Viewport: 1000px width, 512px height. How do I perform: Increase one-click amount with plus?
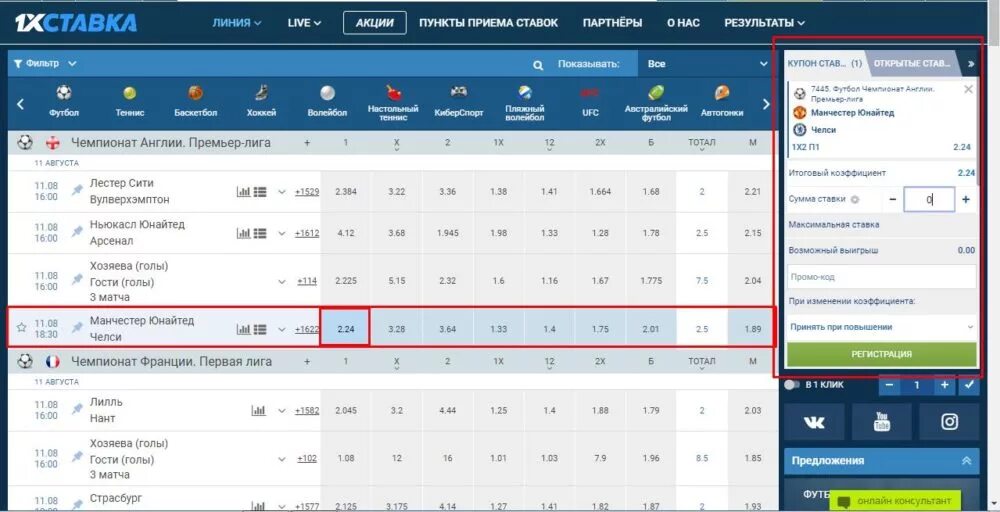point(945,385)
